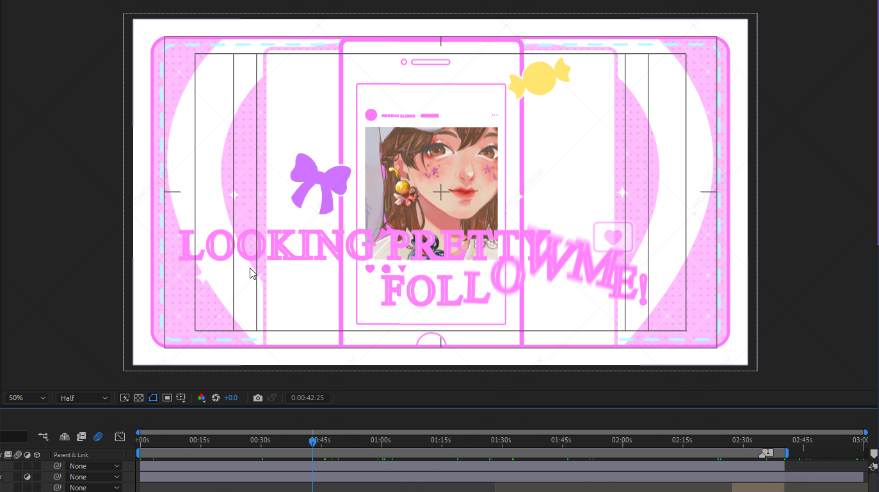Click the icon below the Comp Marker Bin

pos(873,466)
